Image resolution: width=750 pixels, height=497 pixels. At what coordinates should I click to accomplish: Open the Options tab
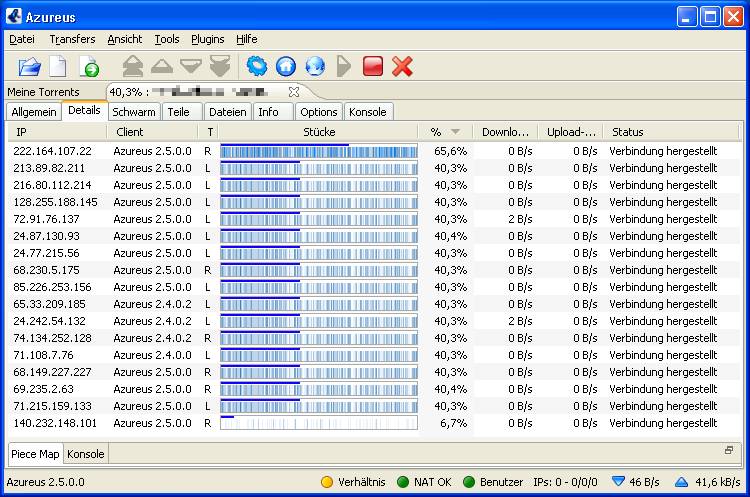[319, 112]
